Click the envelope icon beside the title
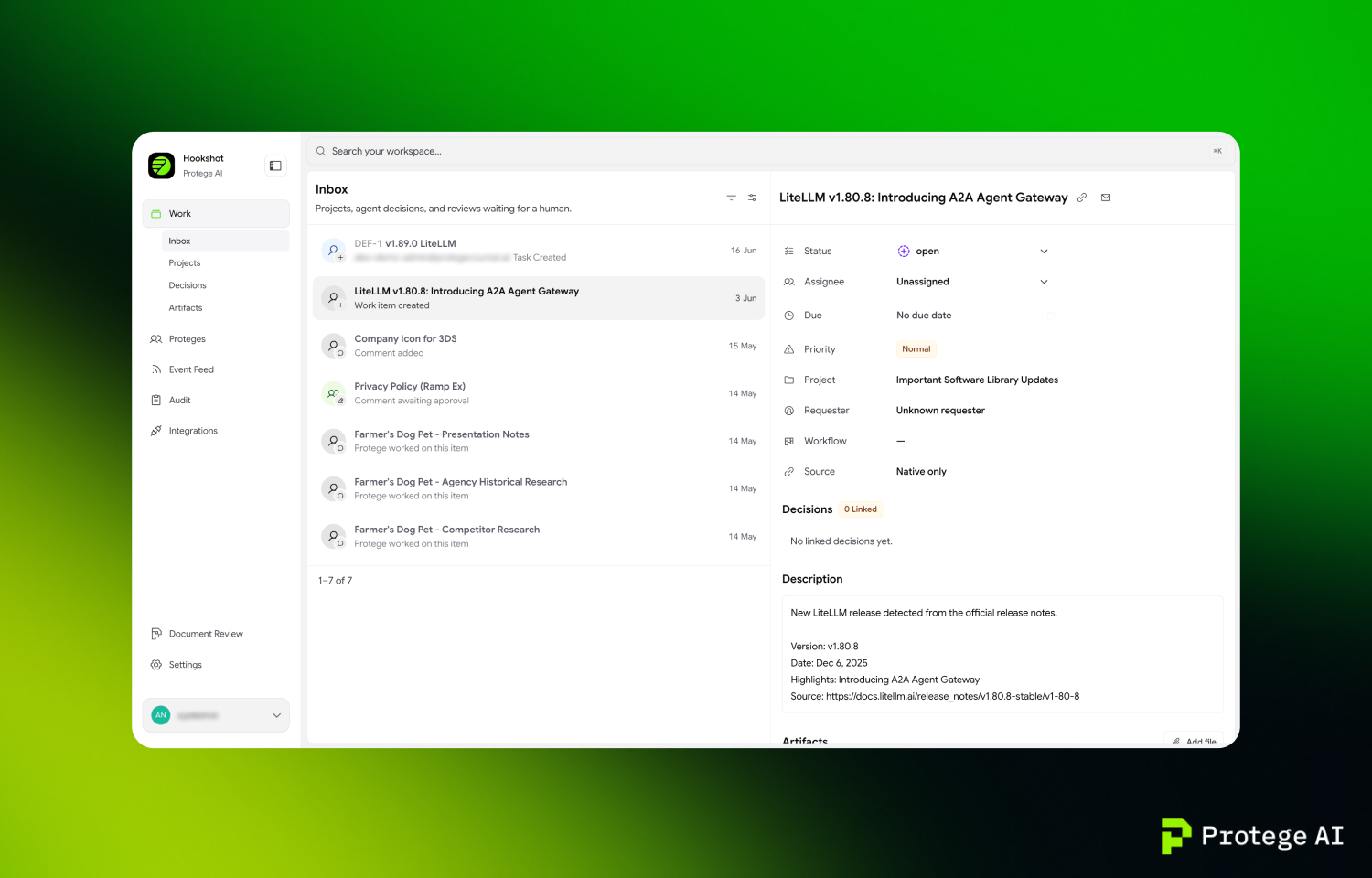The image size is (1372, 878). [x=1106, y=198]
